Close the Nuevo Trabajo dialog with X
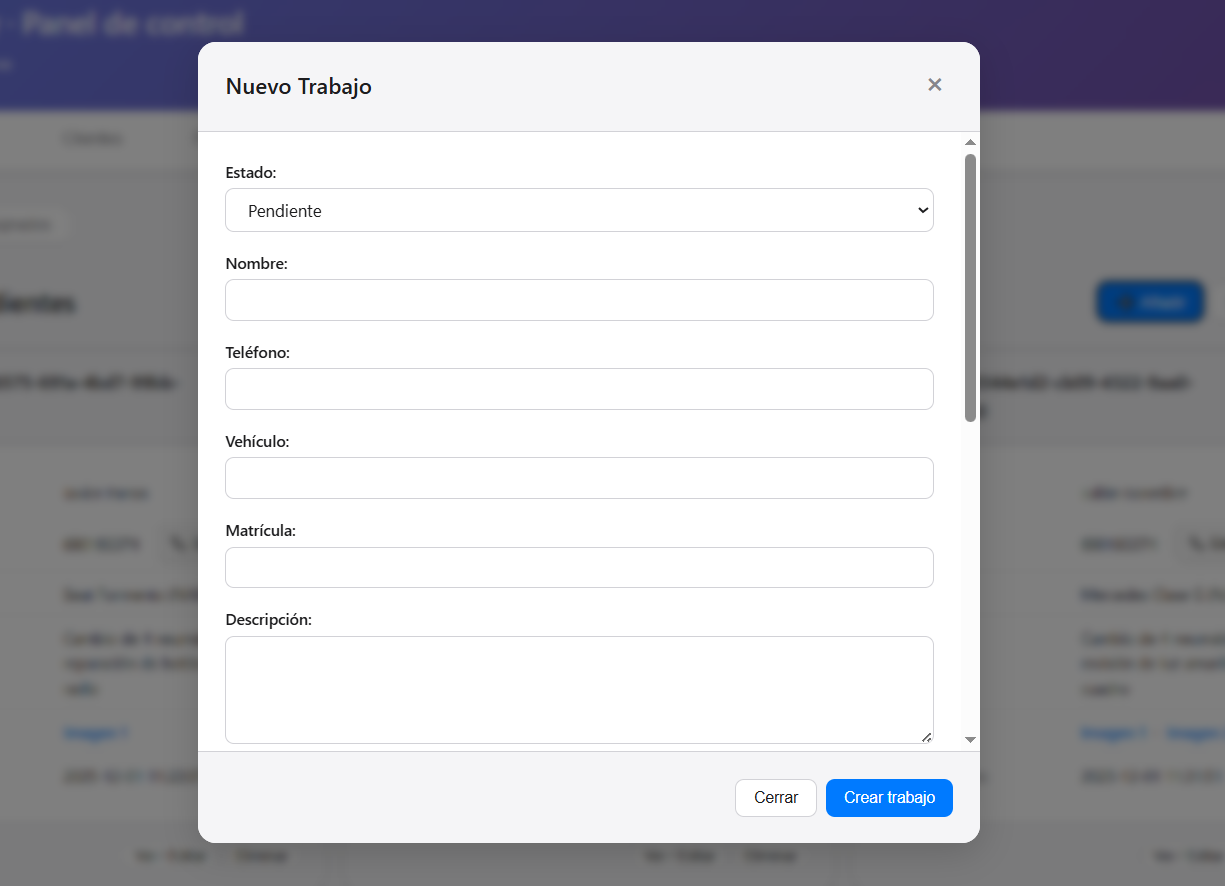This screenshot has height=886, width=1225. pyautogui.click(x=935, y=85)
